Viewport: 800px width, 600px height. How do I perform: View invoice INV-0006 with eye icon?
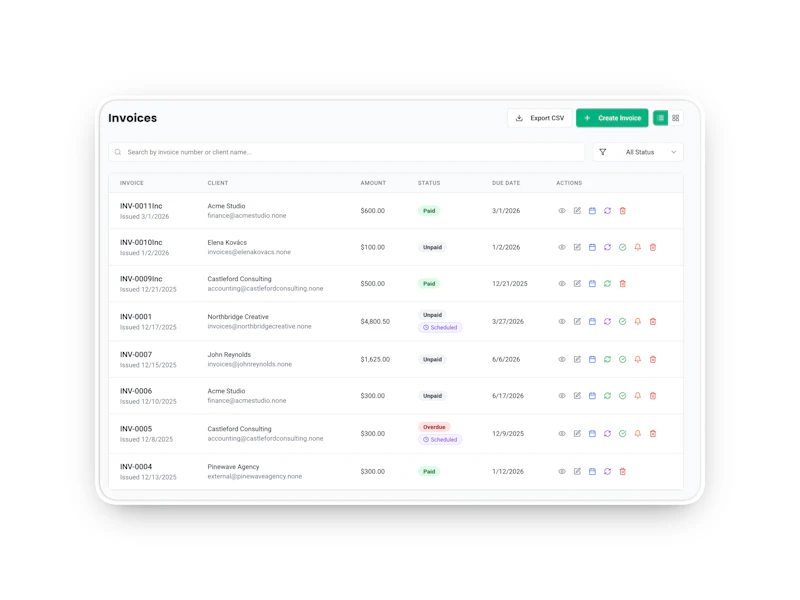click(x=562, y=396)
